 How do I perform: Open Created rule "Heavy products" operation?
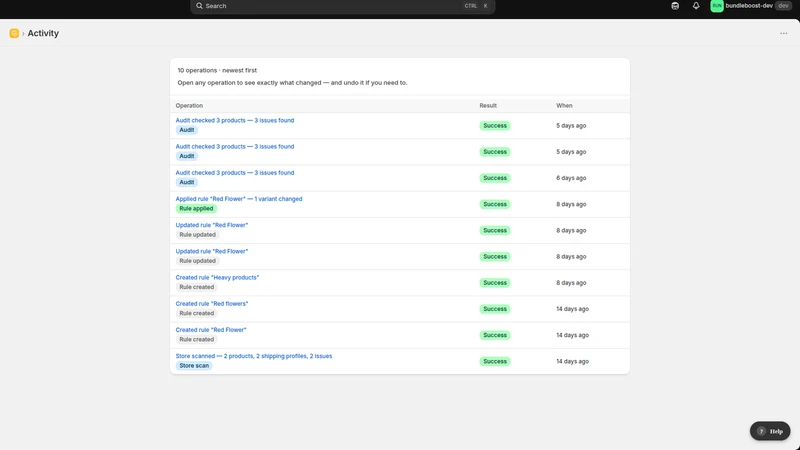(x=217, y=278)
